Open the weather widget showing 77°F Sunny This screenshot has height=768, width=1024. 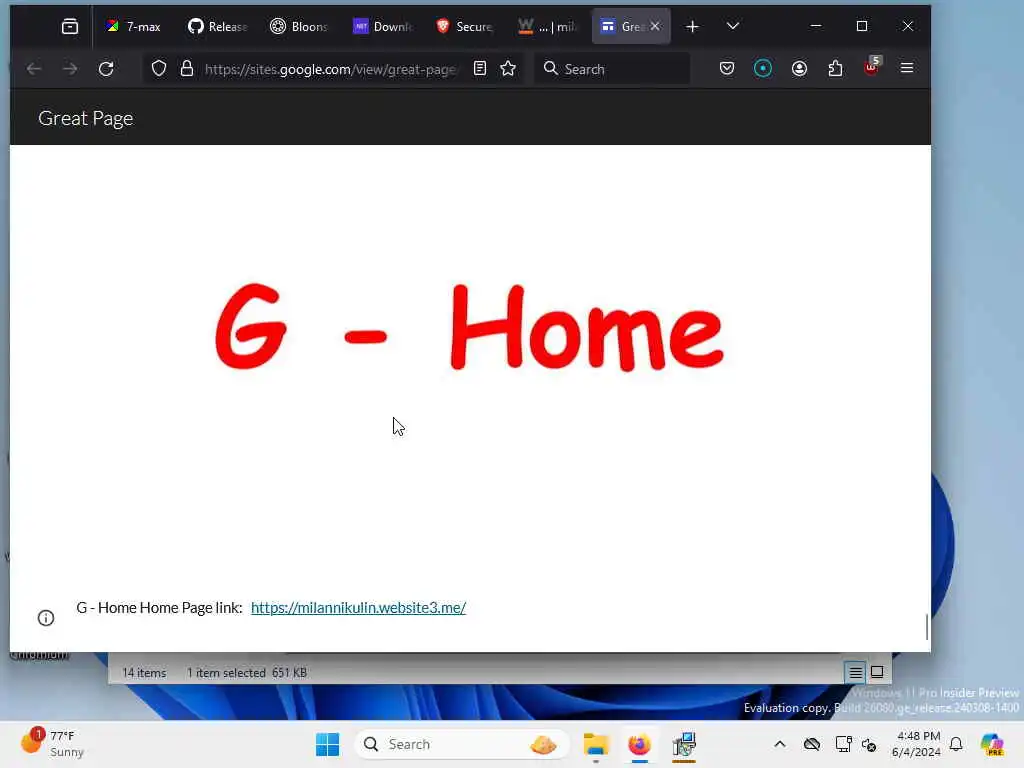click(x=52, y=744)
